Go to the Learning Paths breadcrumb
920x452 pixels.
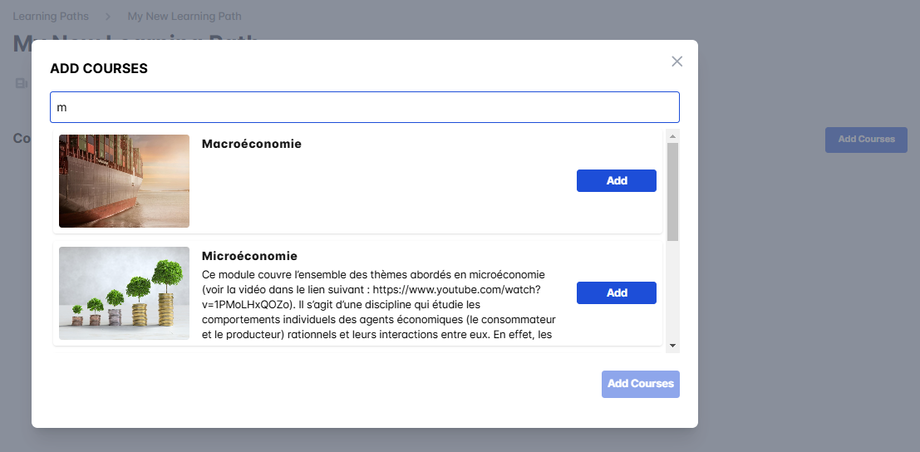[51, 16]
